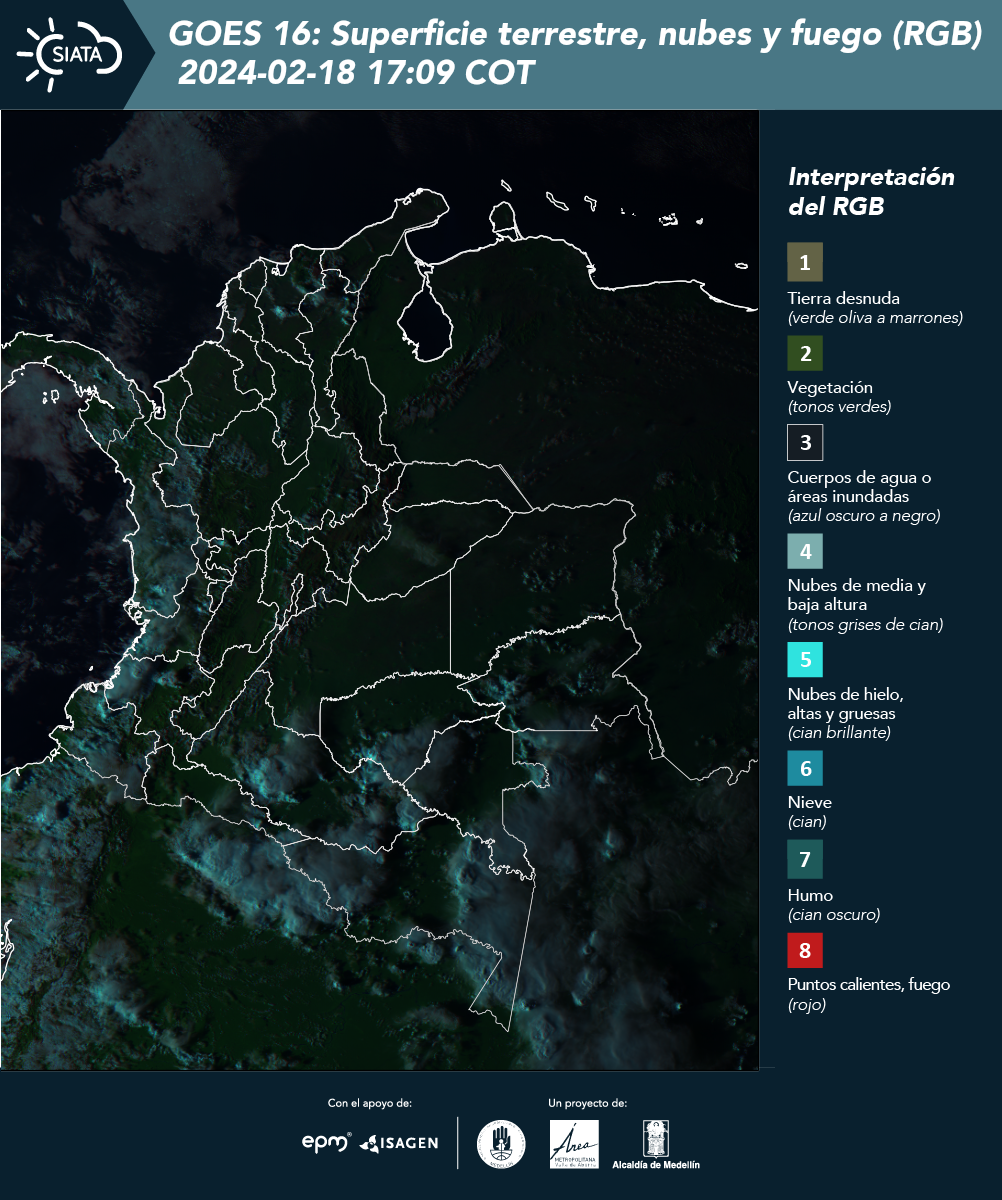Viewport: 1002px width, 1200px height.
Task: Select legend swatch 1 Tierra desnuda
Action: point(805,263)
